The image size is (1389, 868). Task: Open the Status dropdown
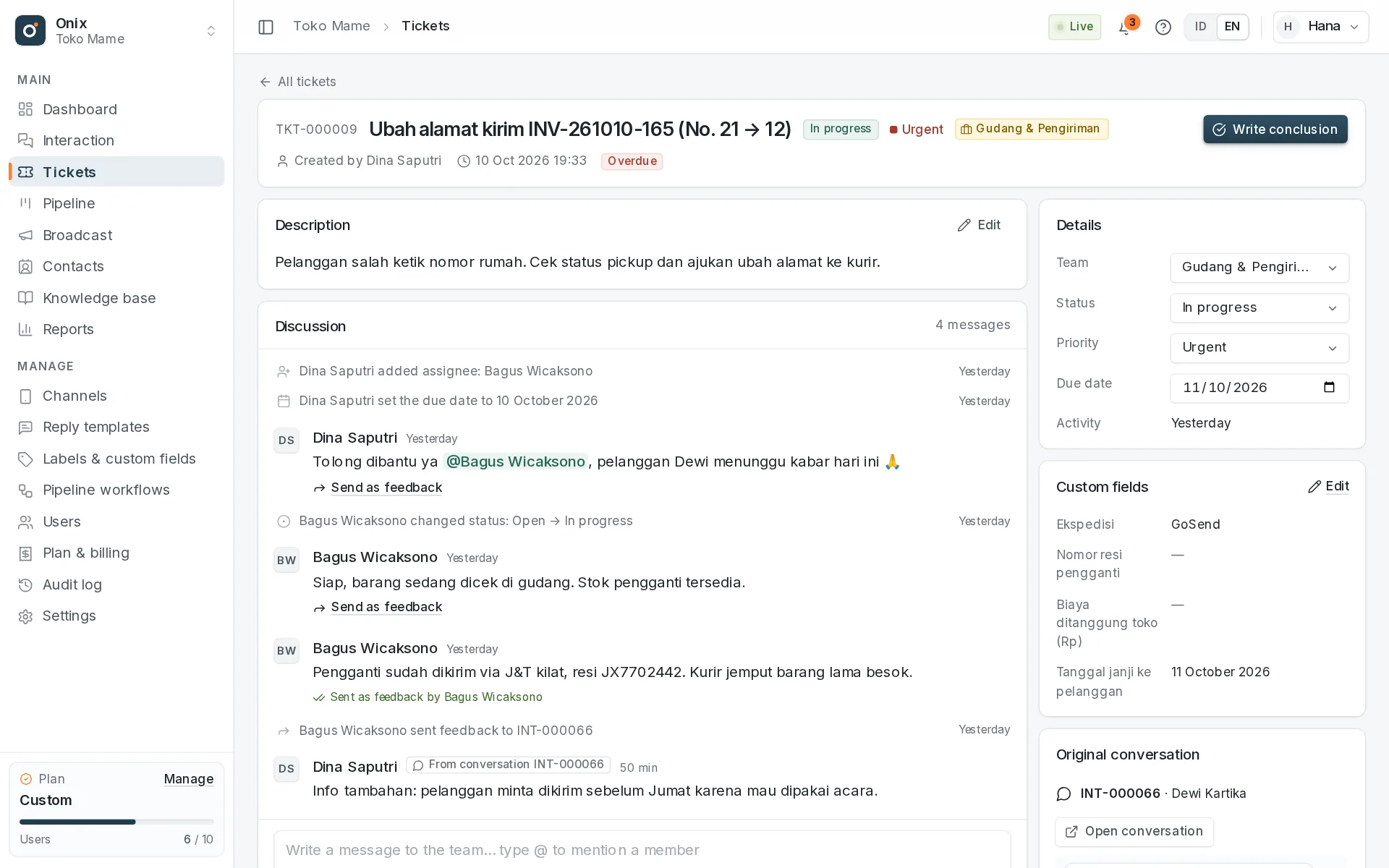point(1259,308)
